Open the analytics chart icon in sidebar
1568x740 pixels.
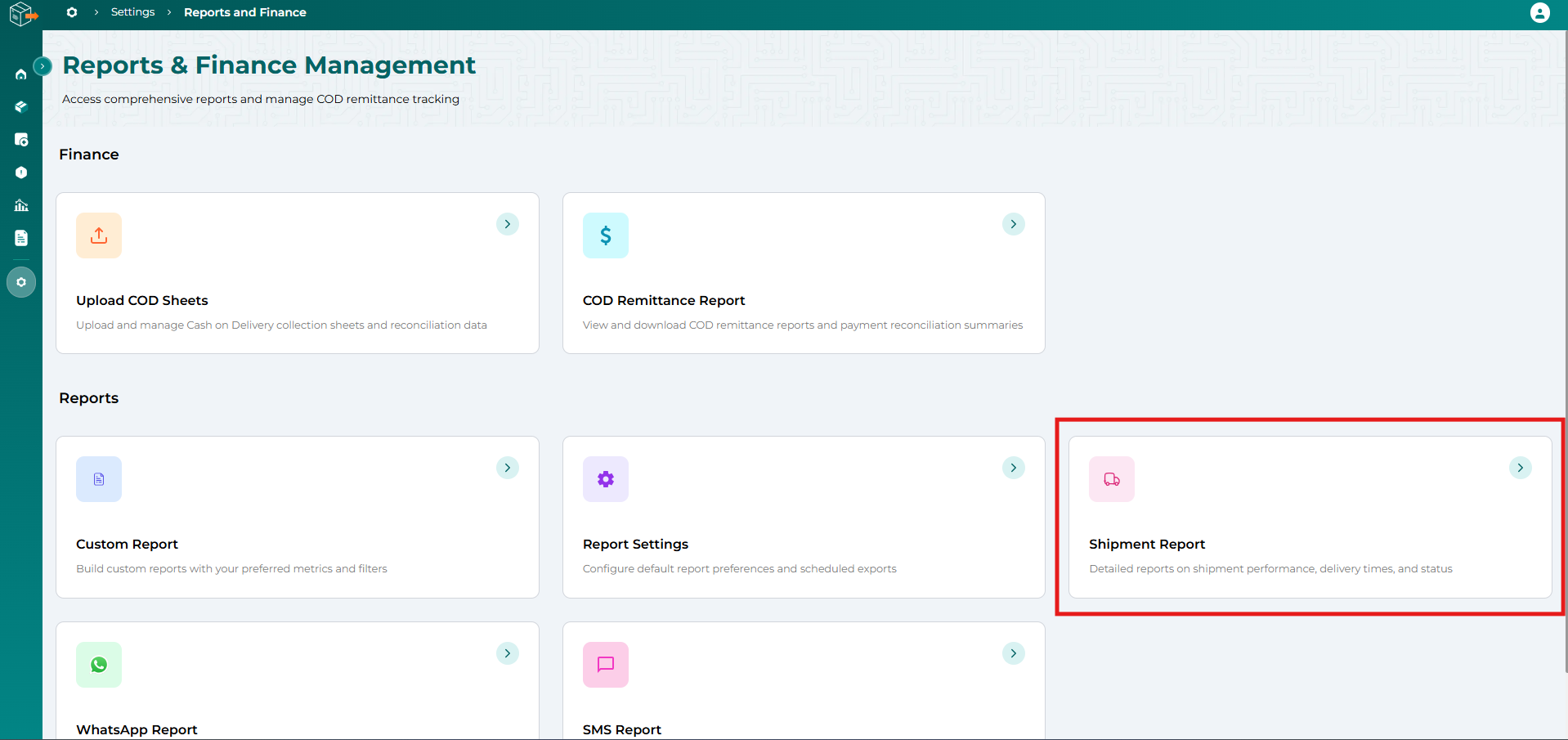coord(21,205)
